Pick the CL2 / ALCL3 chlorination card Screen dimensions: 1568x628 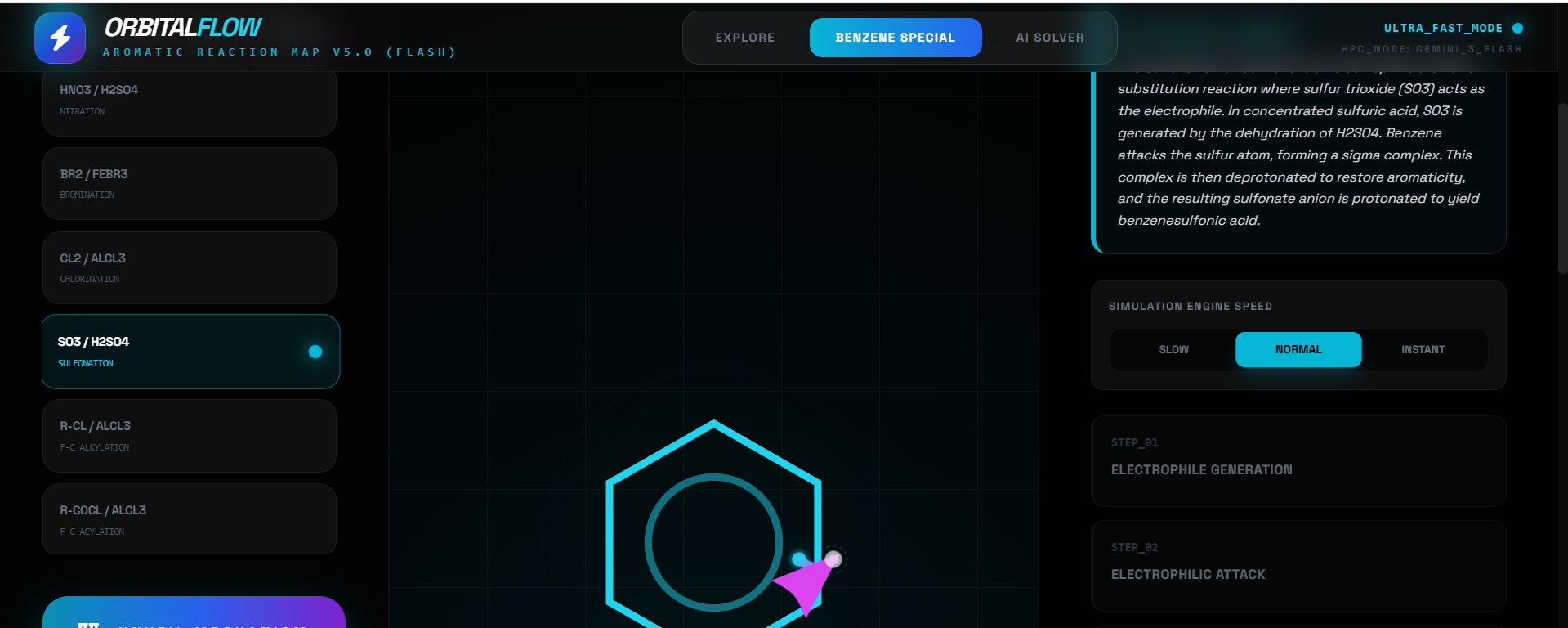click(190, 267)
